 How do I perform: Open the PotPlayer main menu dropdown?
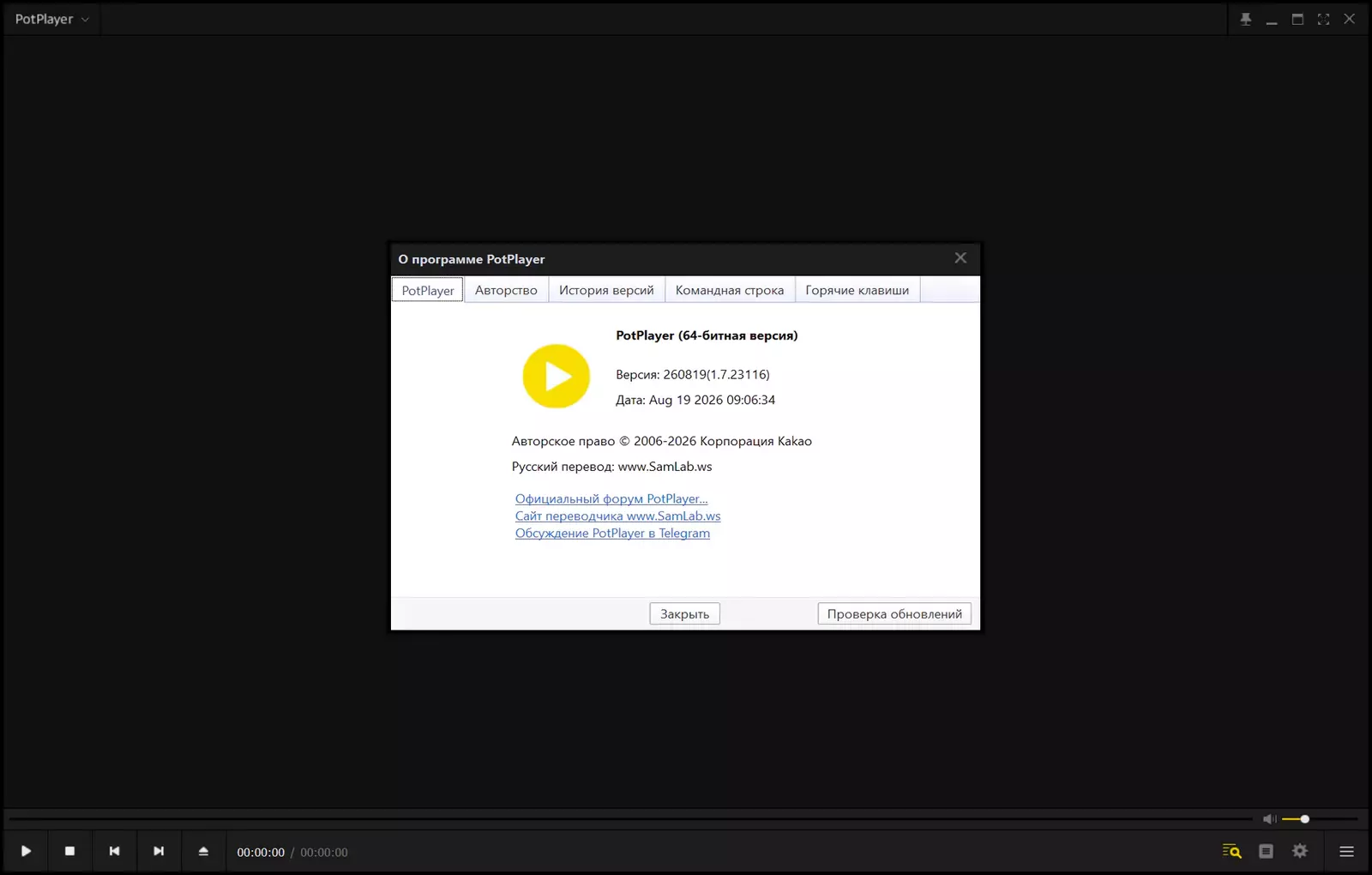click(52, 19)
